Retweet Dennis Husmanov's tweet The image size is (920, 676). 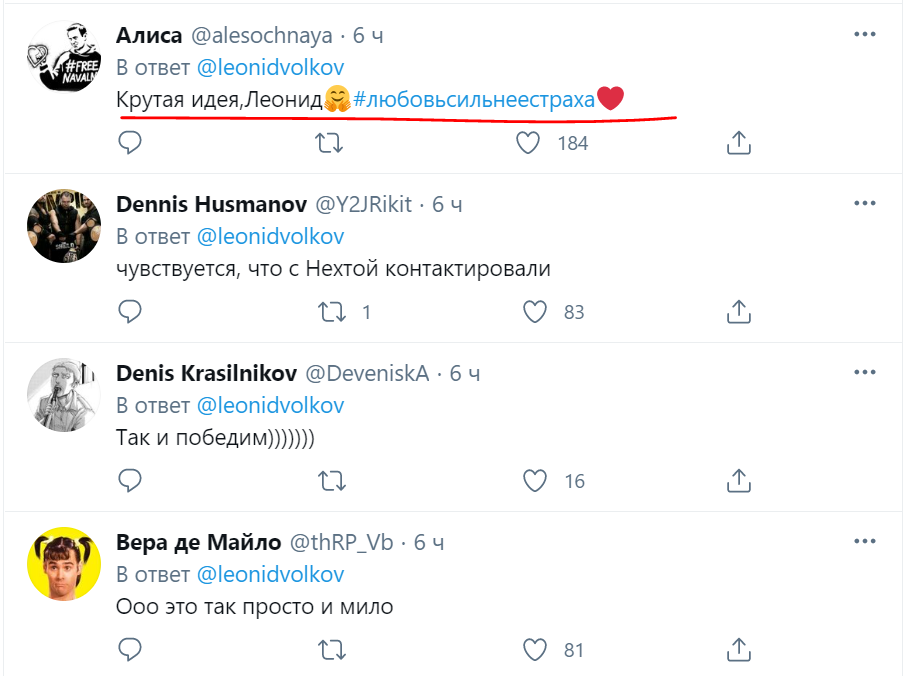coord(330,312)
